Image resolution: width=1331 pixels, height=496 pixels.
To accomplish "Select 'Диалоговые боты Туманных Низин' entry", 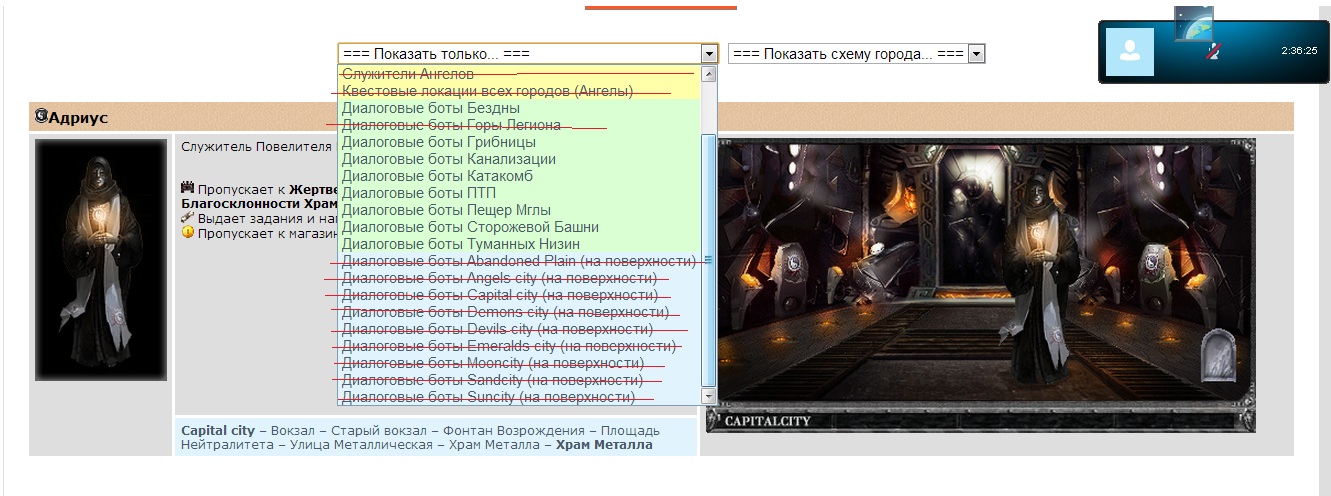I will pos(521,244).
